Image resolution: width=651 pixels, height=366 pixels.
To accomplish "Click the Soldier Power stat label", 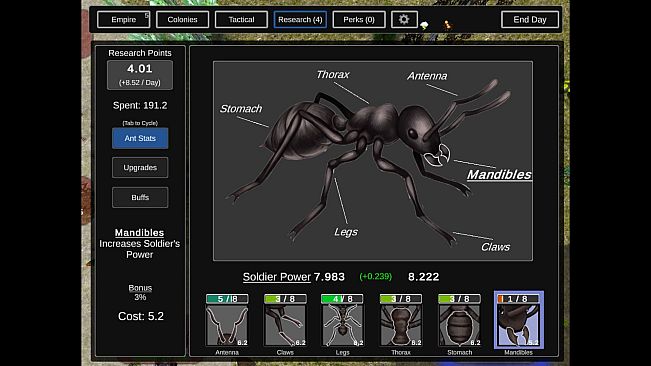I will [x=277, y=277].
